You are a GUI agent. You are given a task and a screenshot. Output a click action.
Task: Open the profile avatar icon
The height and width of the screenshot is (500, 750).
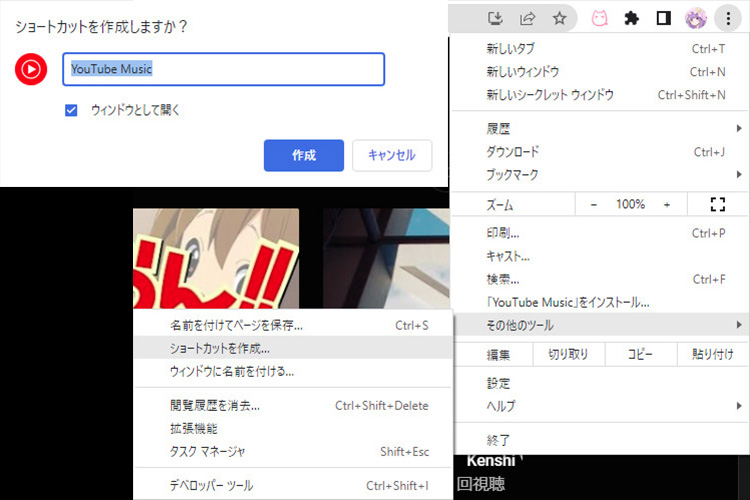(x=695, y=18)
